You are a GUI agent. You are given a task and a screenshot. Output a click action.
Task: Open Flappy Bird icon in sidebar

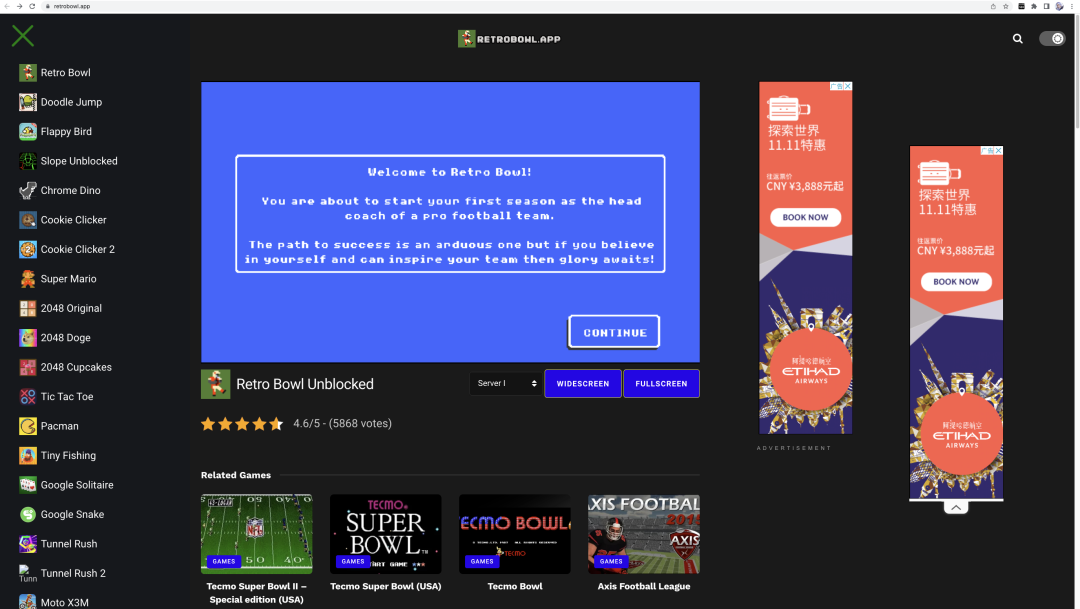pos(28,132)
